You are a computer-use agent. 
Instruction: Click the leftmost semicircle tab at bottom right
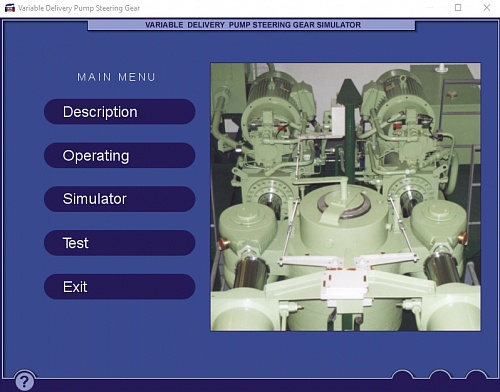[403, 375]
